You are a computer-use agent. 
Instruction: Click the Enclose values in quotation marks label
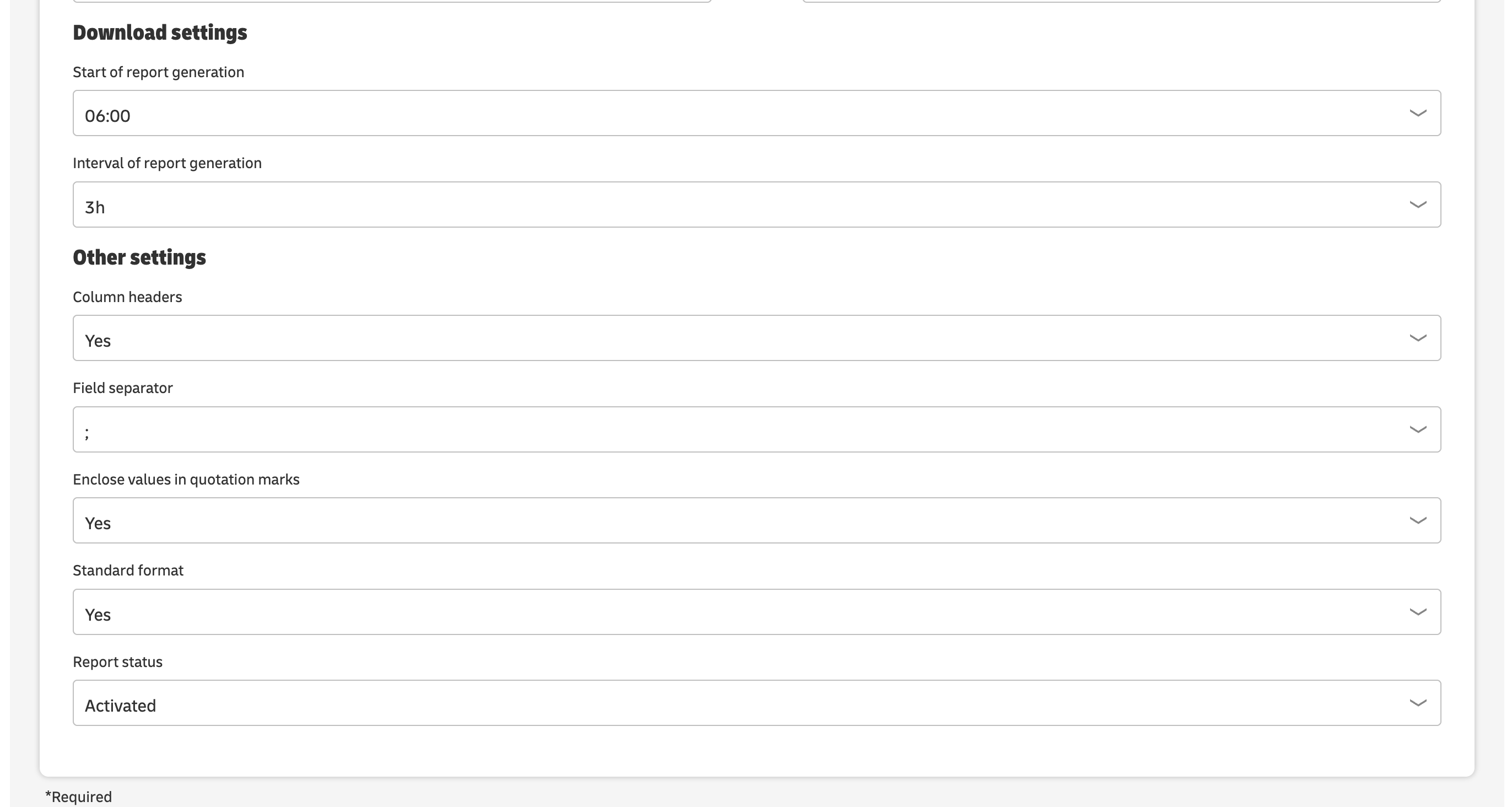tap(186, 480)
